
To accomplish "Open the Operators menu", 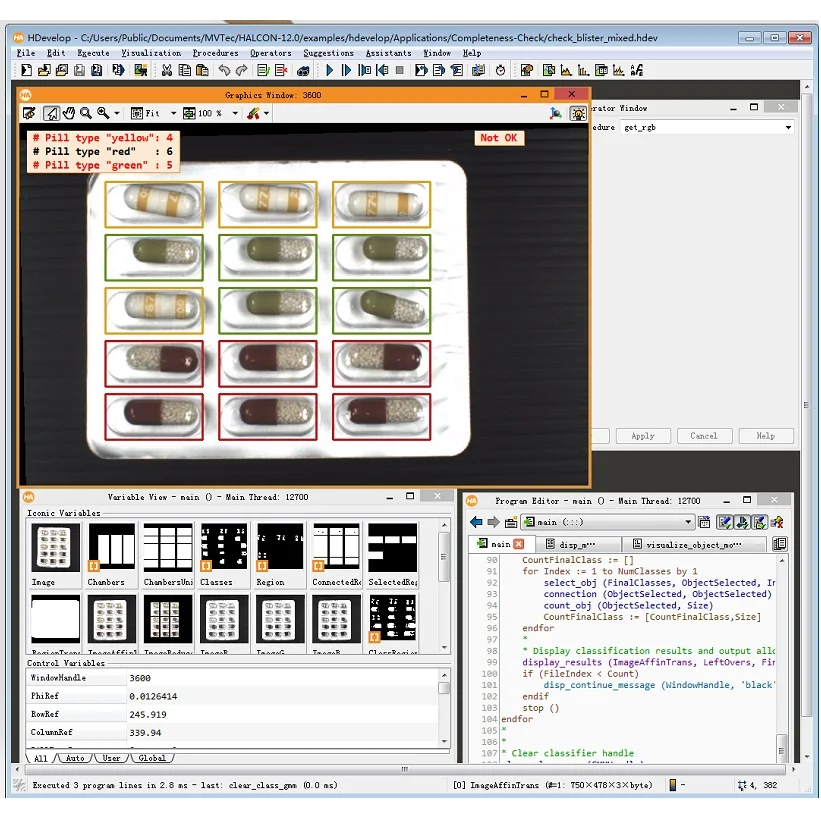I will coord(270,53).
